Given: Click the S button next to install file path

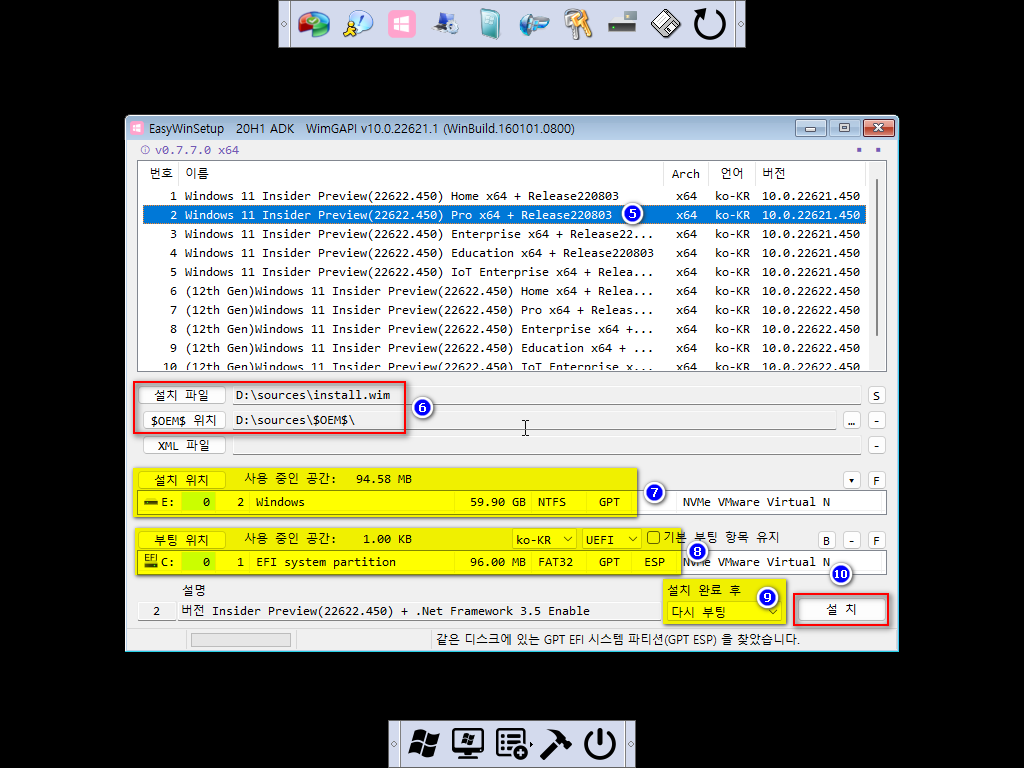Looking at the screenshot, I should [876, 396].
